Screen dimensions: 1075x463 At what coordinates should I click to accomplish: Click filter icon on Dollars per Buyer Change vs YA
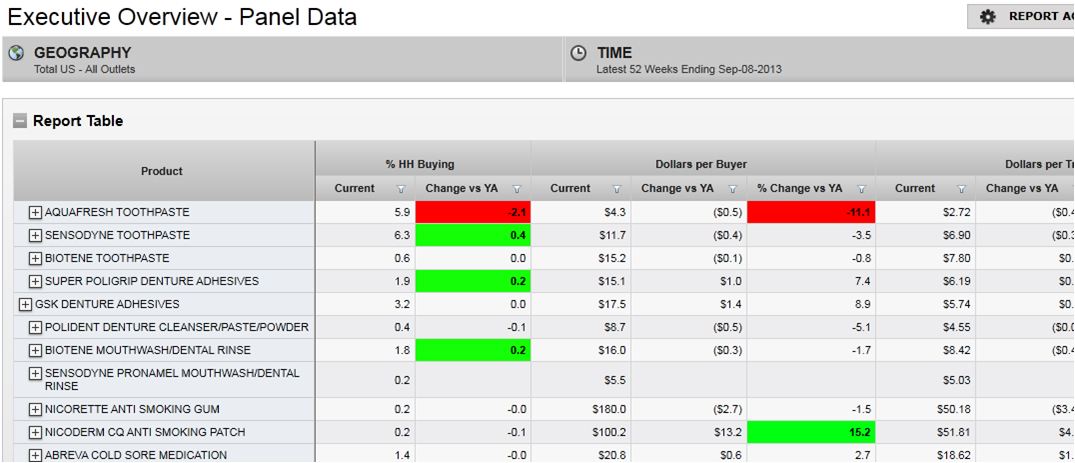(x=733, y=189)
